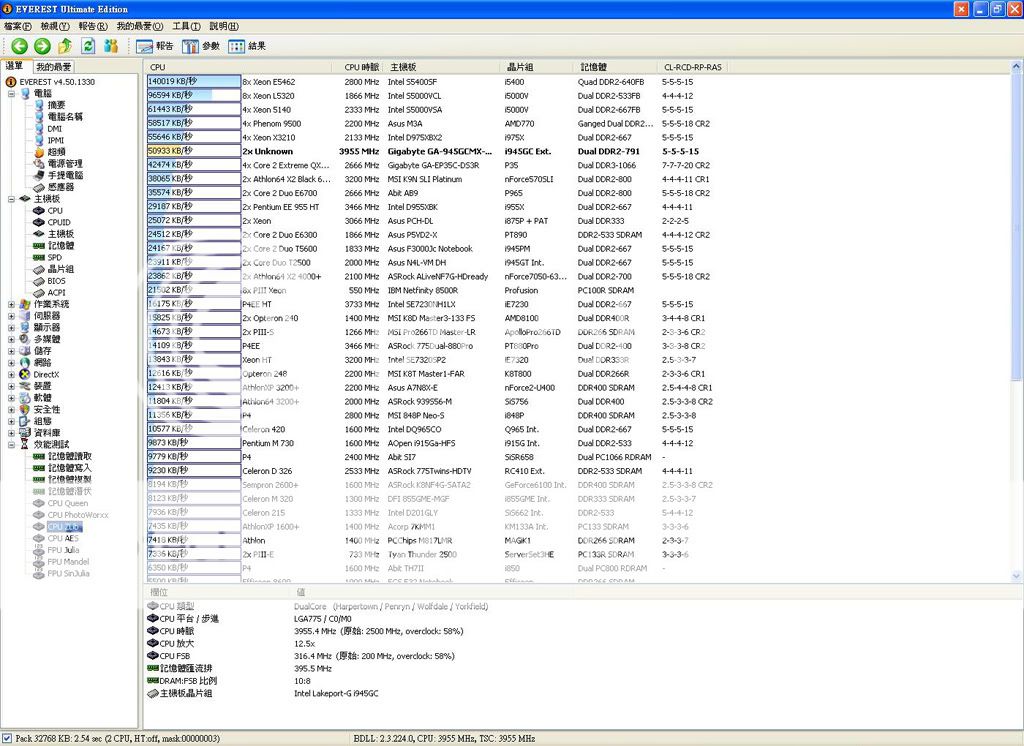1024x746 pixels.
Task: Select the 摘要 summary tree item
Action: (56, 105)
